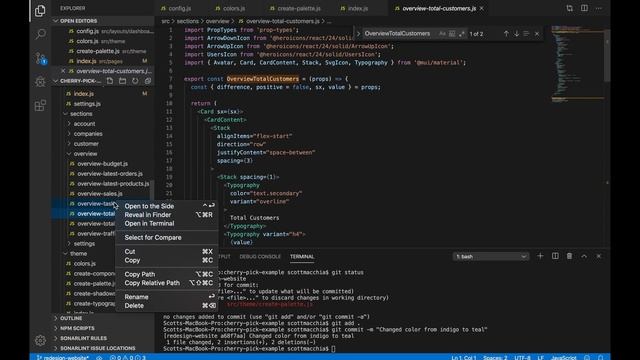Split the terminal panel
The width and height of the screenshot is (640, 360).
pos(555,256)
